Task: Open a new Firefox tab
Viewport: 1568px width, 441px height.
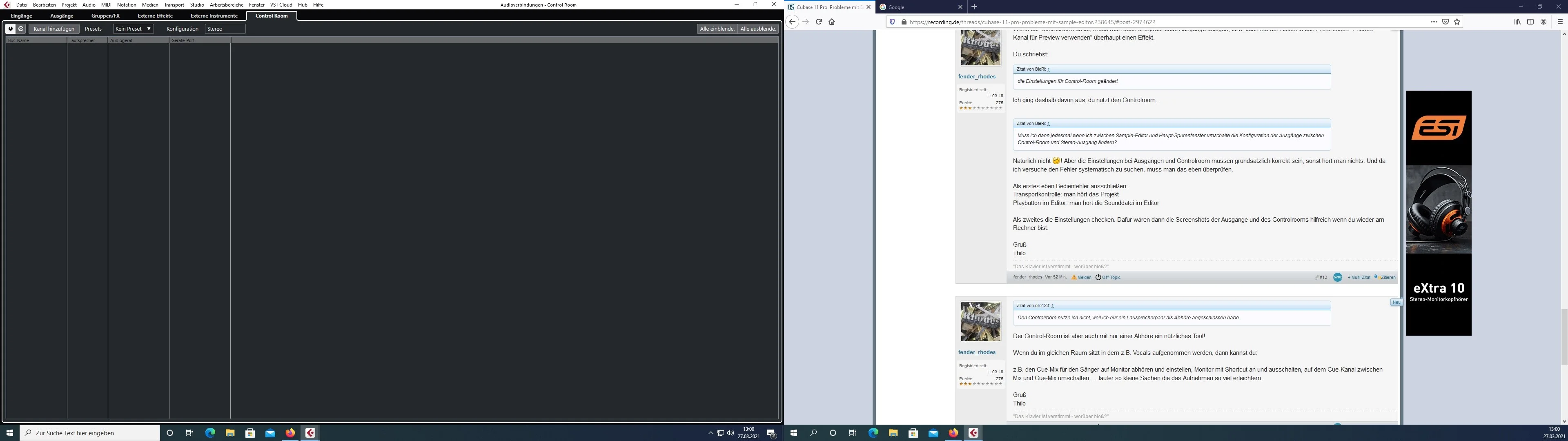Action: 974,7
